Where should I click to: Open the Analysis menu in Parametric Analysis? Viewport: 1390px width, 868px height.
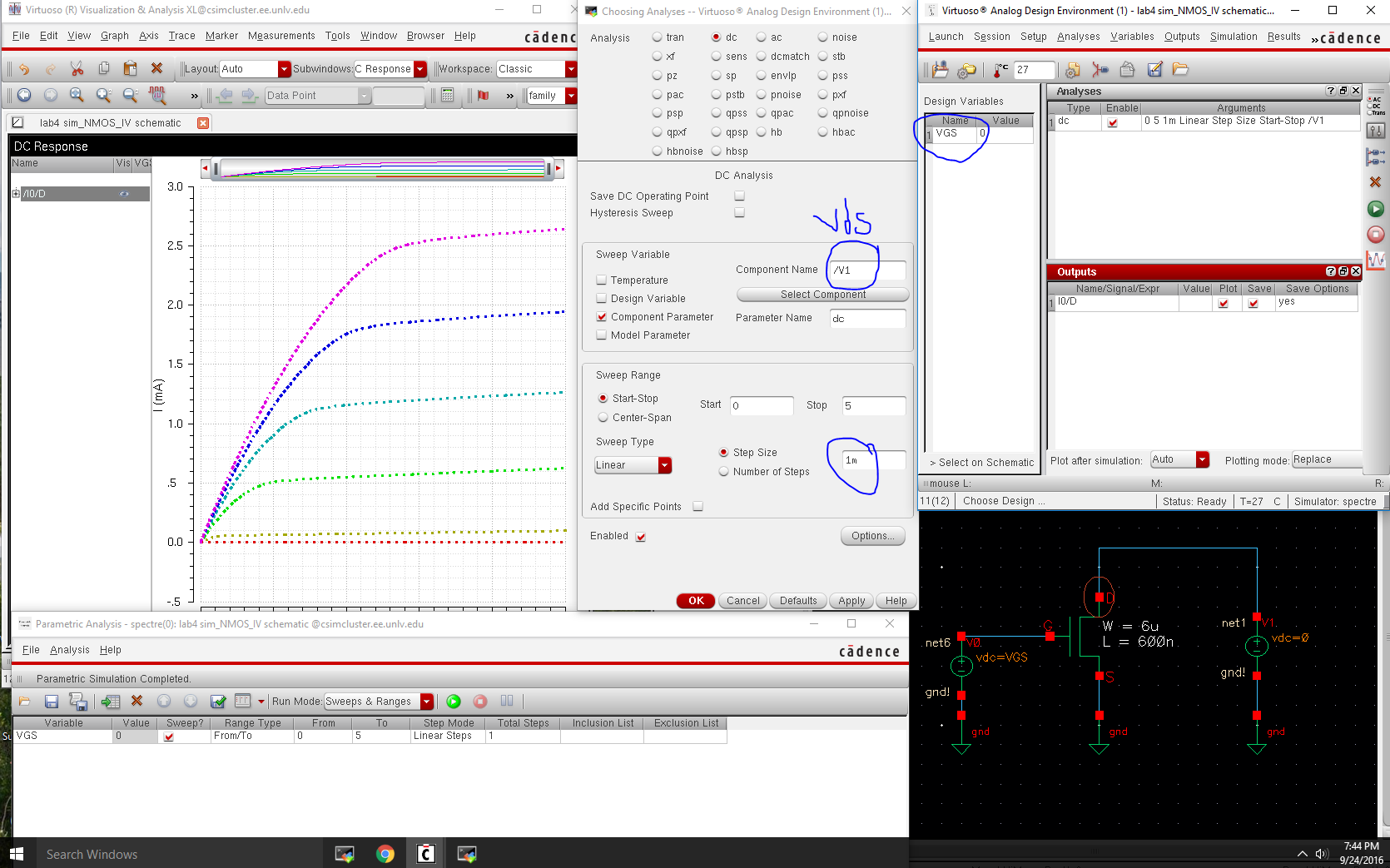coord(70,650)
